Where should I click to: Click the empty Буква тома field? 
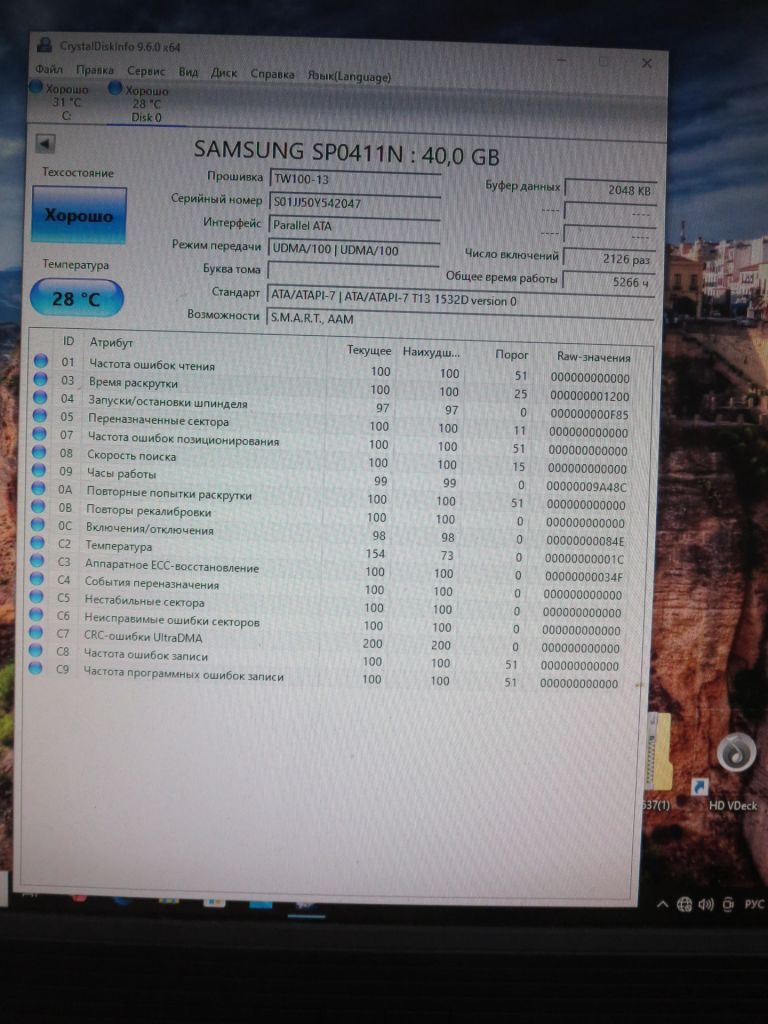353,272
